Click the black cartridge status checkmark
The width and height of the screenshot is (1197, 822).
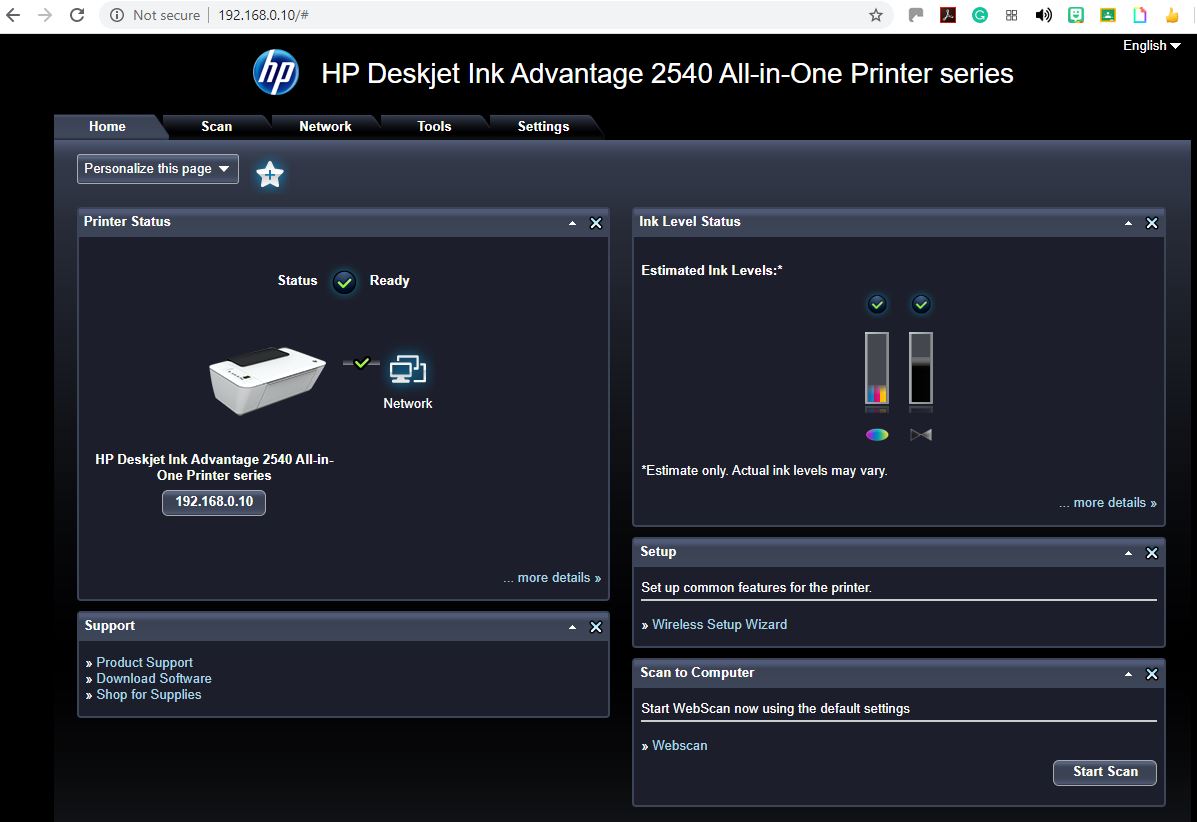pyautogui.click(x=921, y=305)
